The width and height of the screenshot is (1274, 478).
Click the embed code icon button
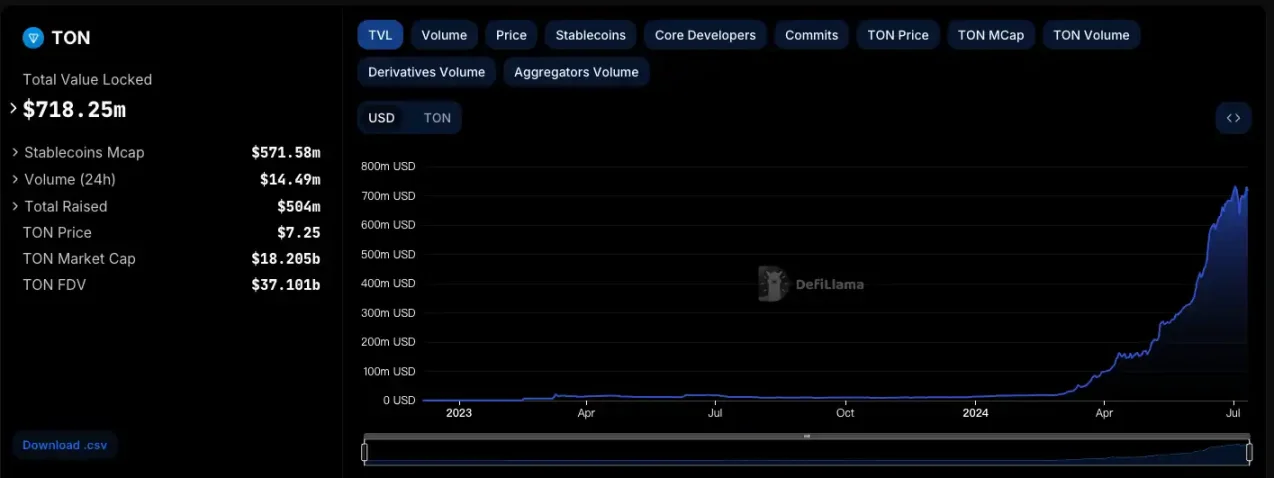click(1233, 118)
